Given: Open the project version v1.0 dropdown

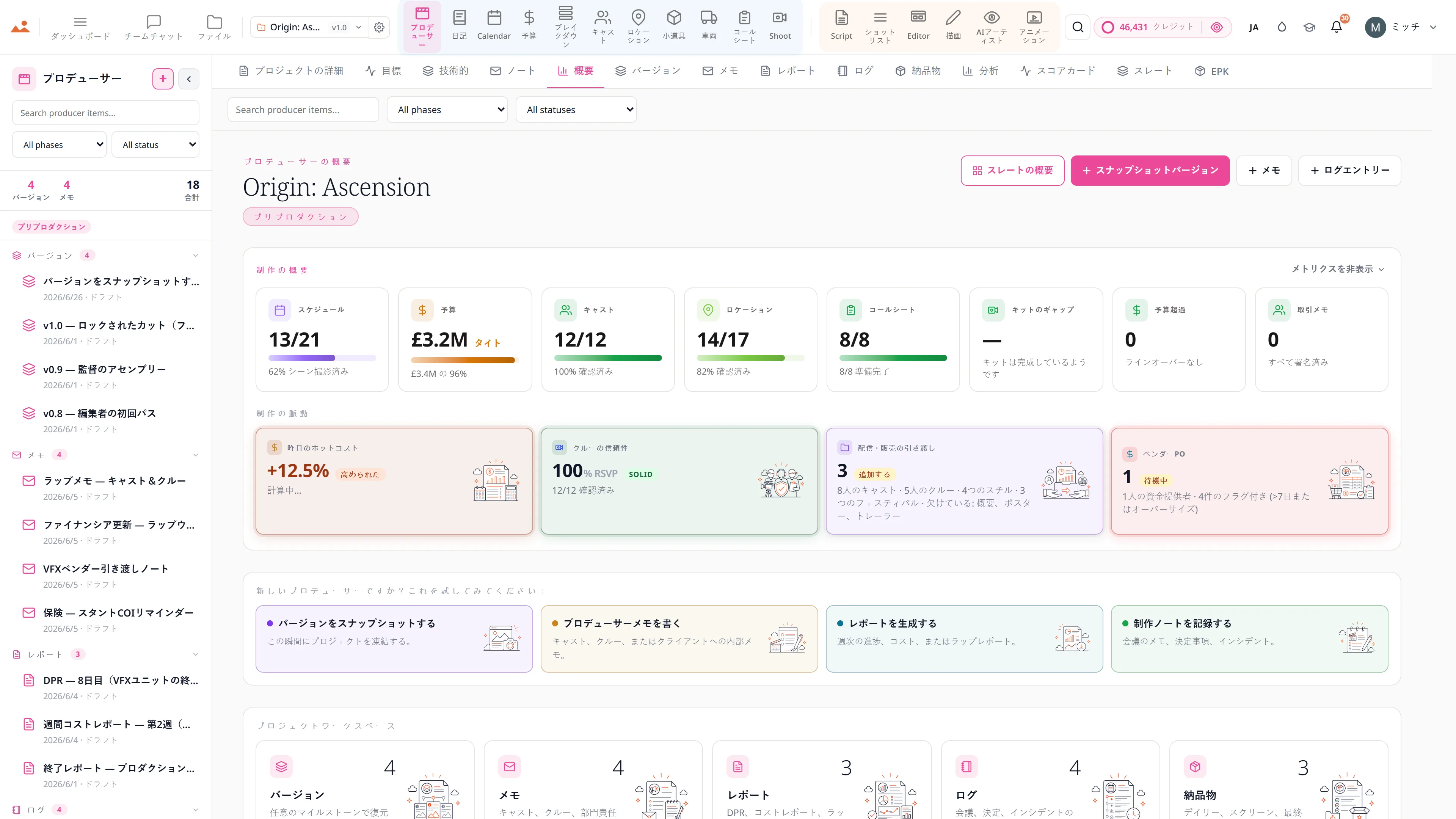Looking at the screenshot, I should 346,27.
